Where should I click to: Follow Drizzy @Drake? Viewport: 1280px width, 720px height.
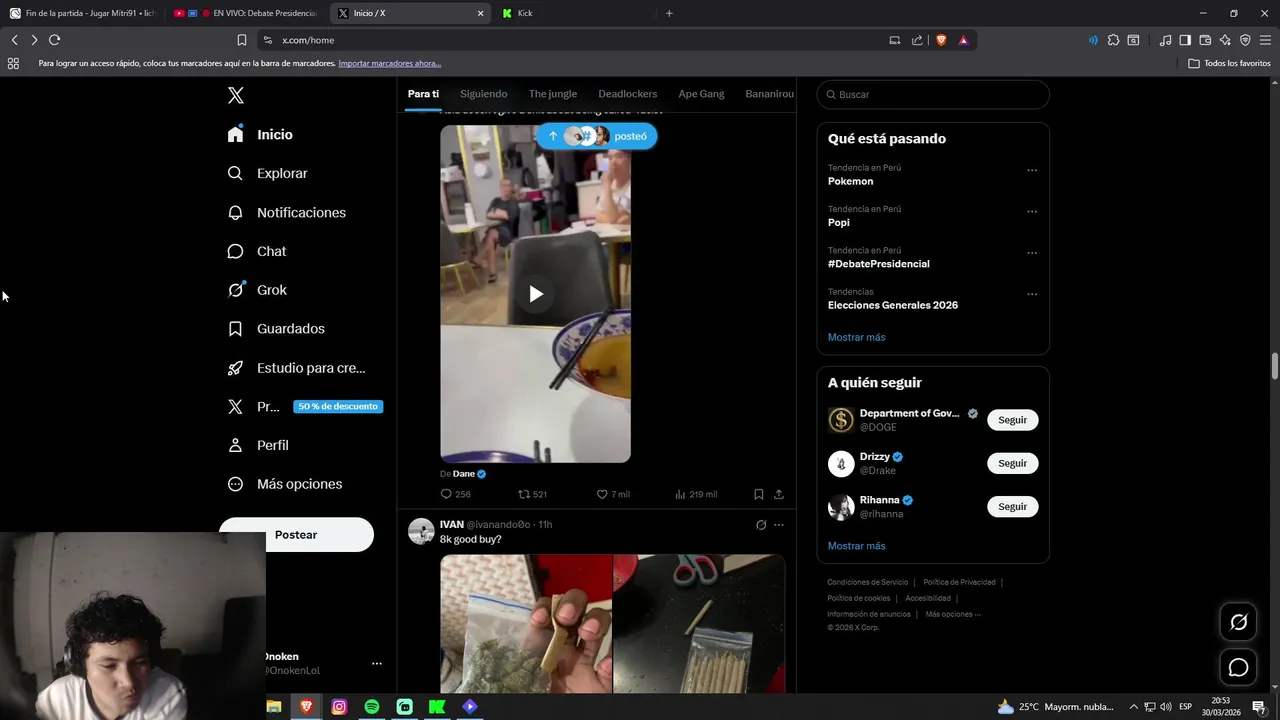click(x=1012, y=463)
